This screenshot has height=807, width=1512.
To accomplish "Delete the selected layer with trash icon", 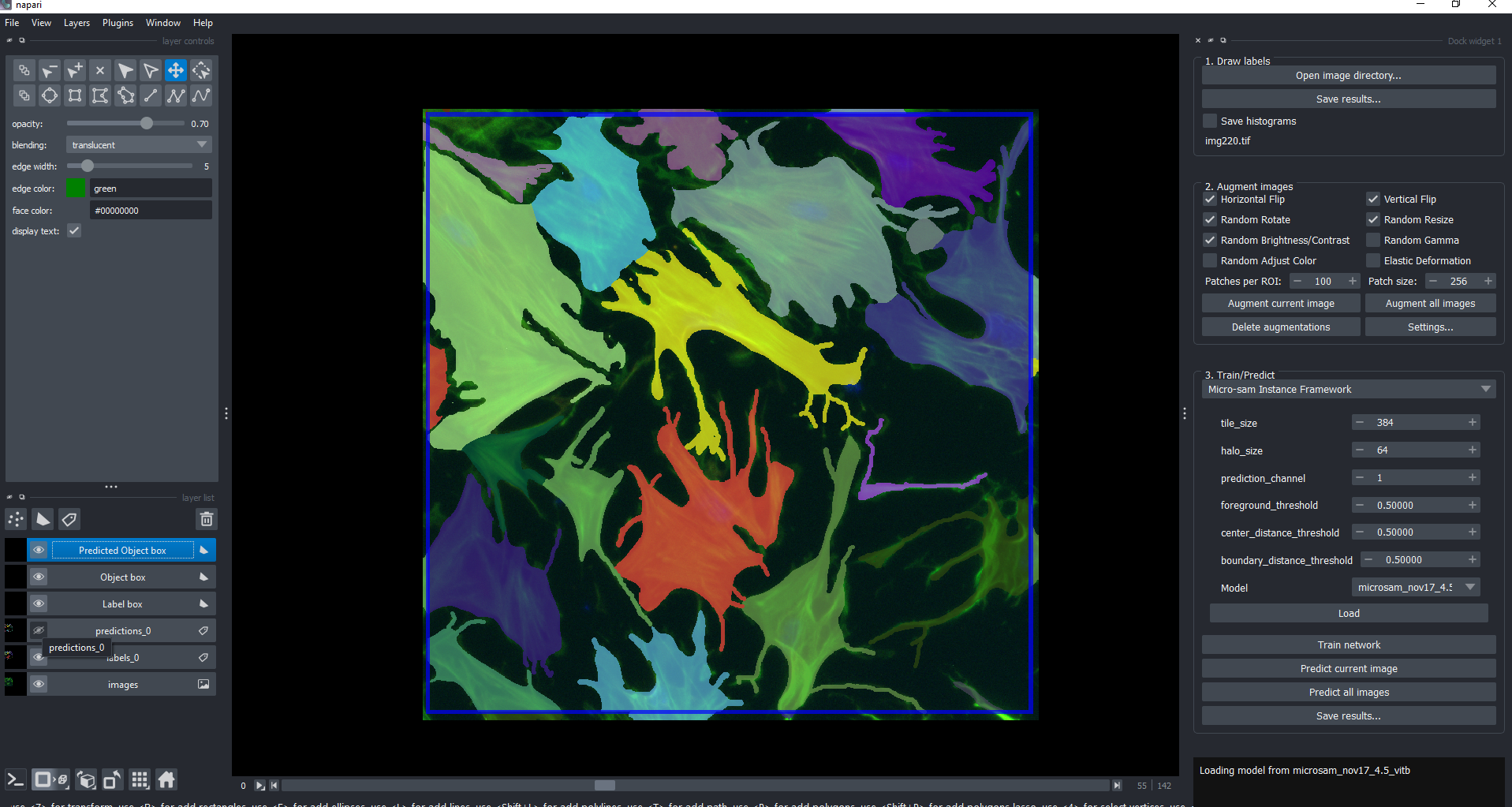I will [x=206, y=519].
